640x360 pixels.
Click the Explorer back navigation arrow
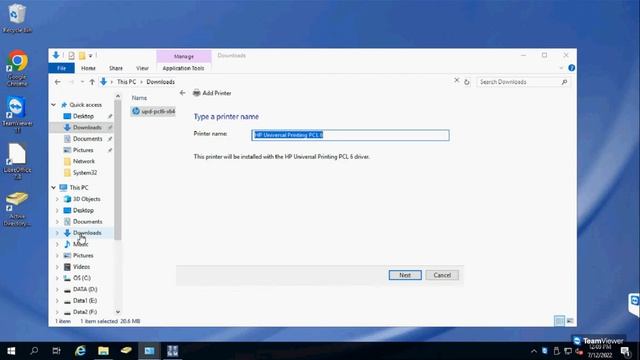pos(58,82)
